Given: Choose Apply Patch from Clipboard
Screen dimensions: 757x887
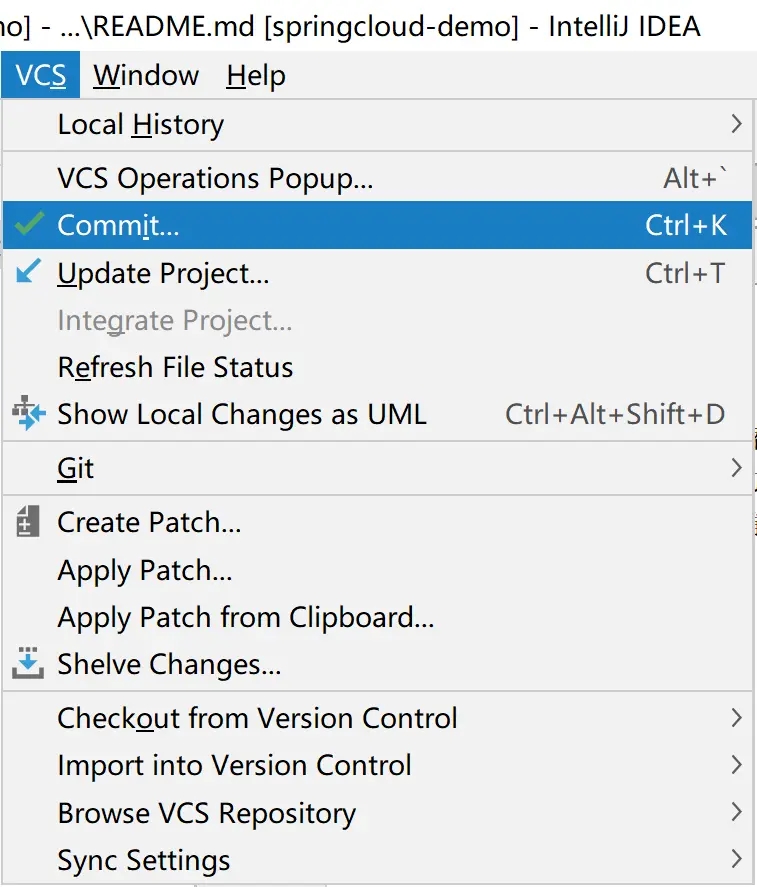Looking at the screenshot, I should [x=245, y=617].
